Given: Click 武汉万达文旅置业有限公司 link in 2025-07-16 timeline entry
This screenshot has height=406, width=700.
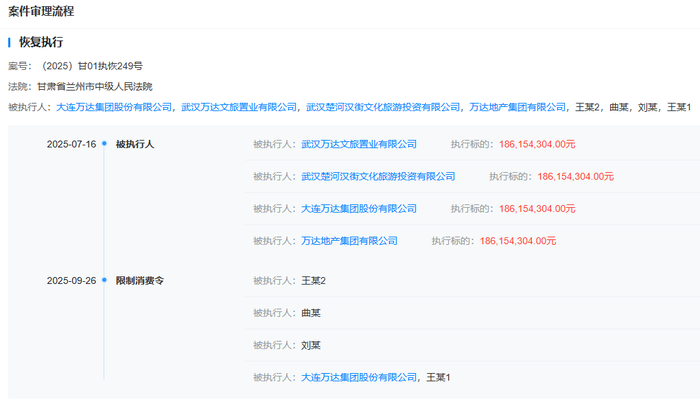Looking at the screenshot, I should pos(359,144).
